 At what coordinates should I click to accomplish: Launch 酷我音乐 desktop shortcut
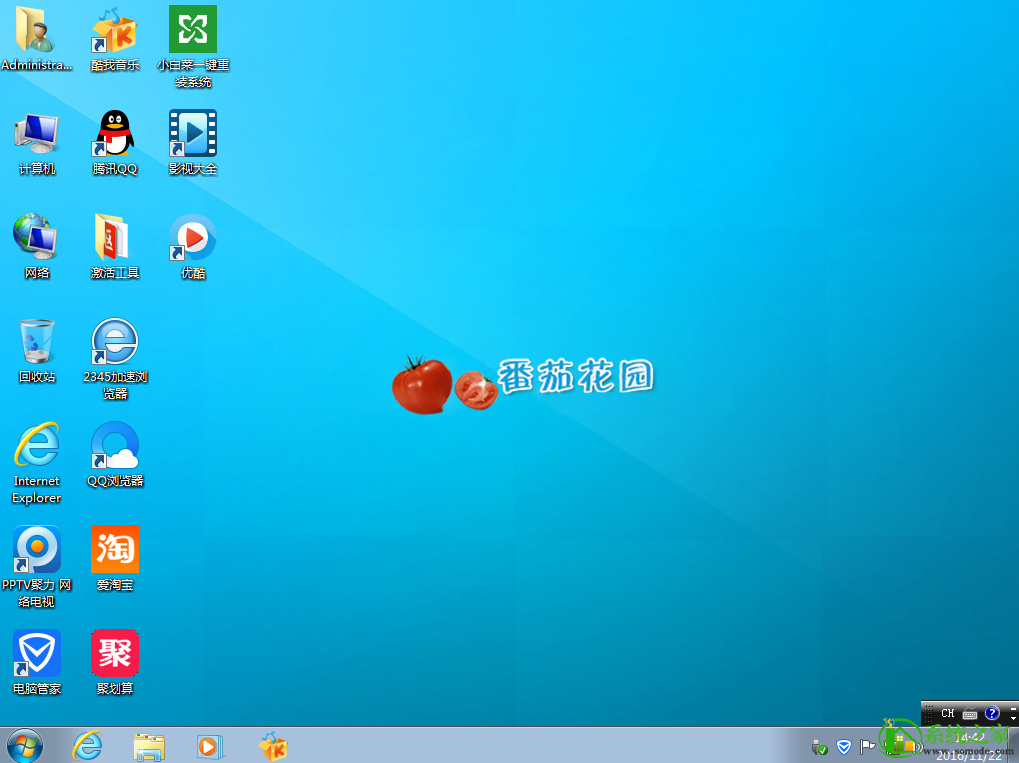click(x=115, y=39)
